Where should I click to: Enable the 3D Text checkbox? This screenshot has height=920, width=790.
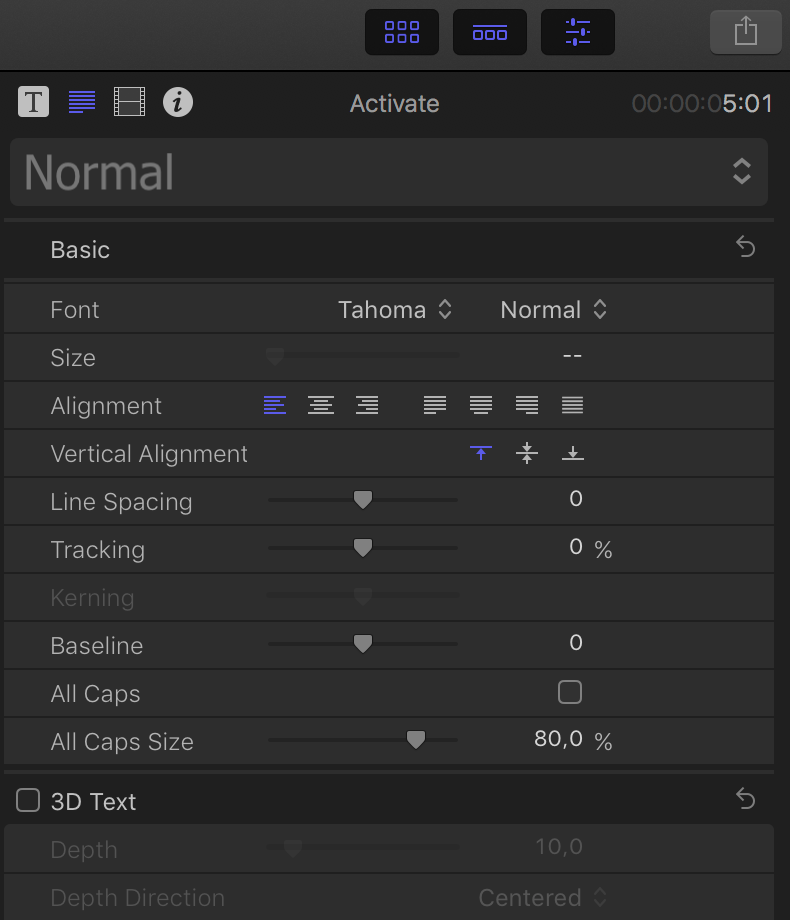click(x=28, y=800)
